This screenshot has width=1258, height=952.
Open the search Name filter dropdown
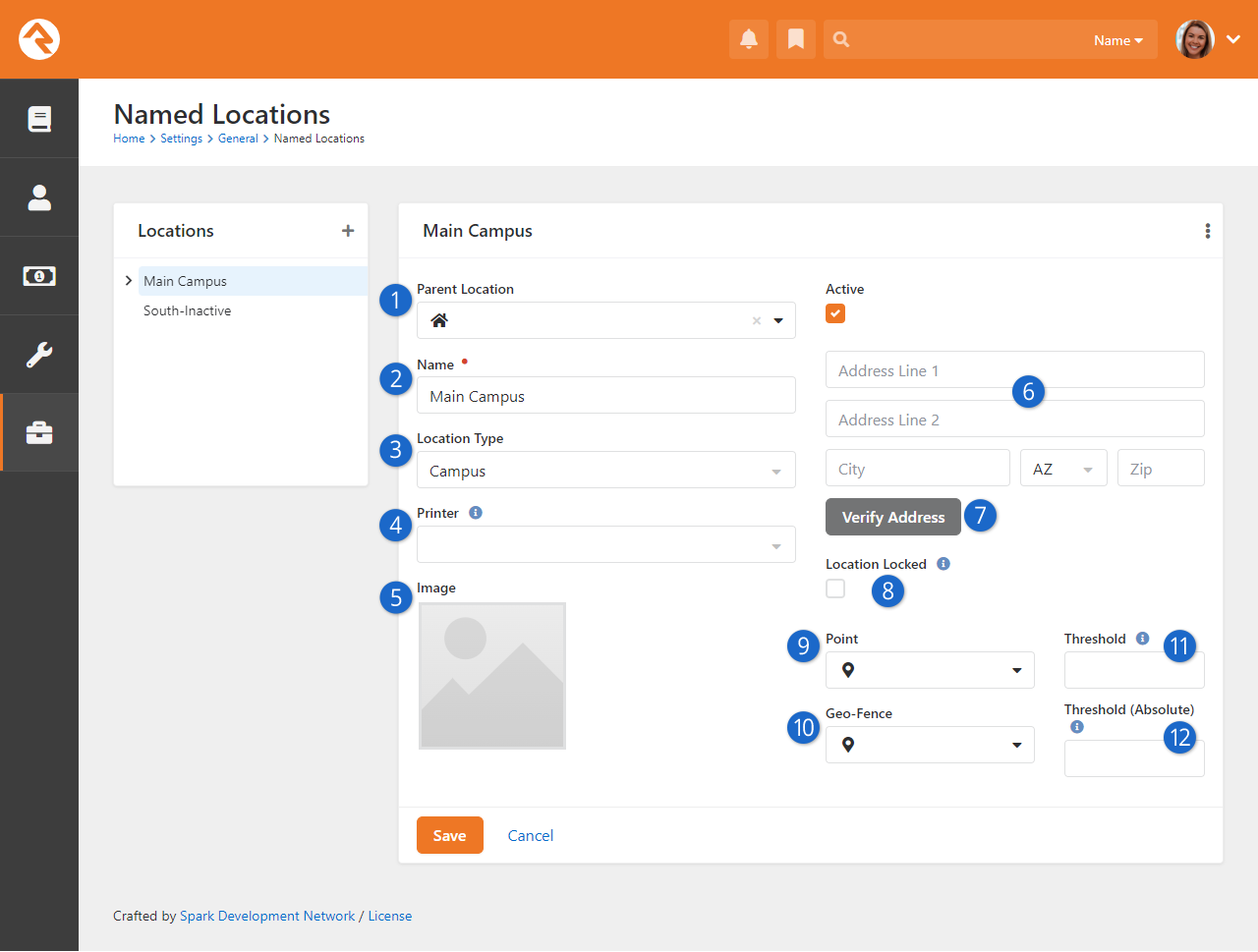tap(1118, 40)
